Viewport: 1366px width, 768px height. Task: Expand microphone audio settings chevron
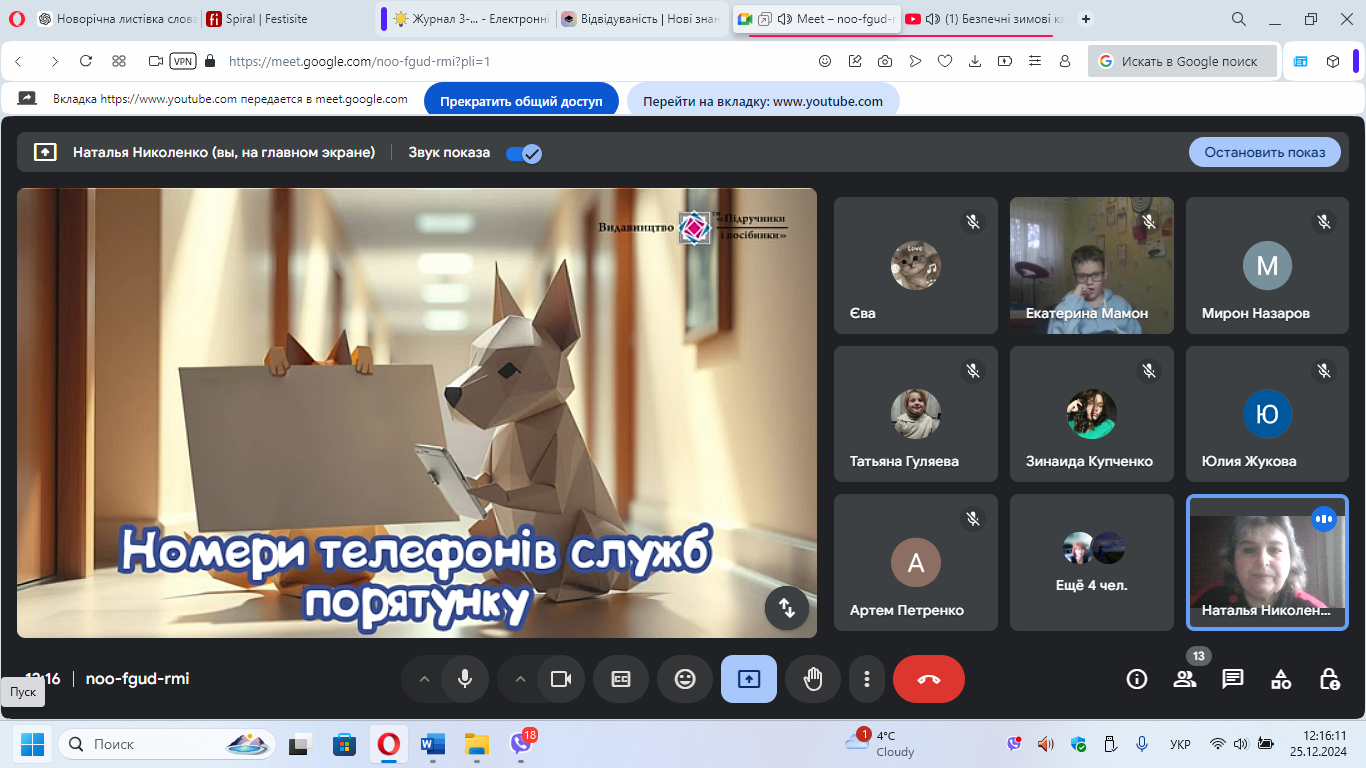(x=423, y=679)
